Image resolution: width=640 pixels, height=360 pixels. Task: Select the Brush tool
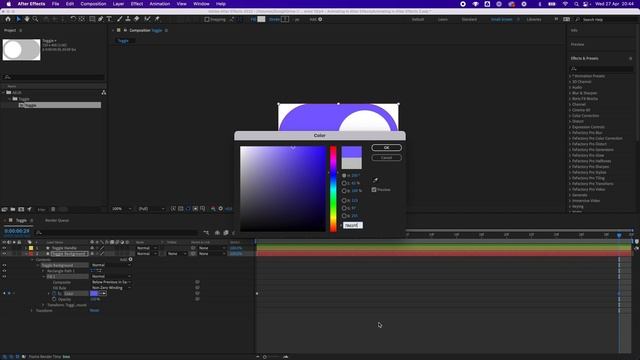(x=120, y=19)
